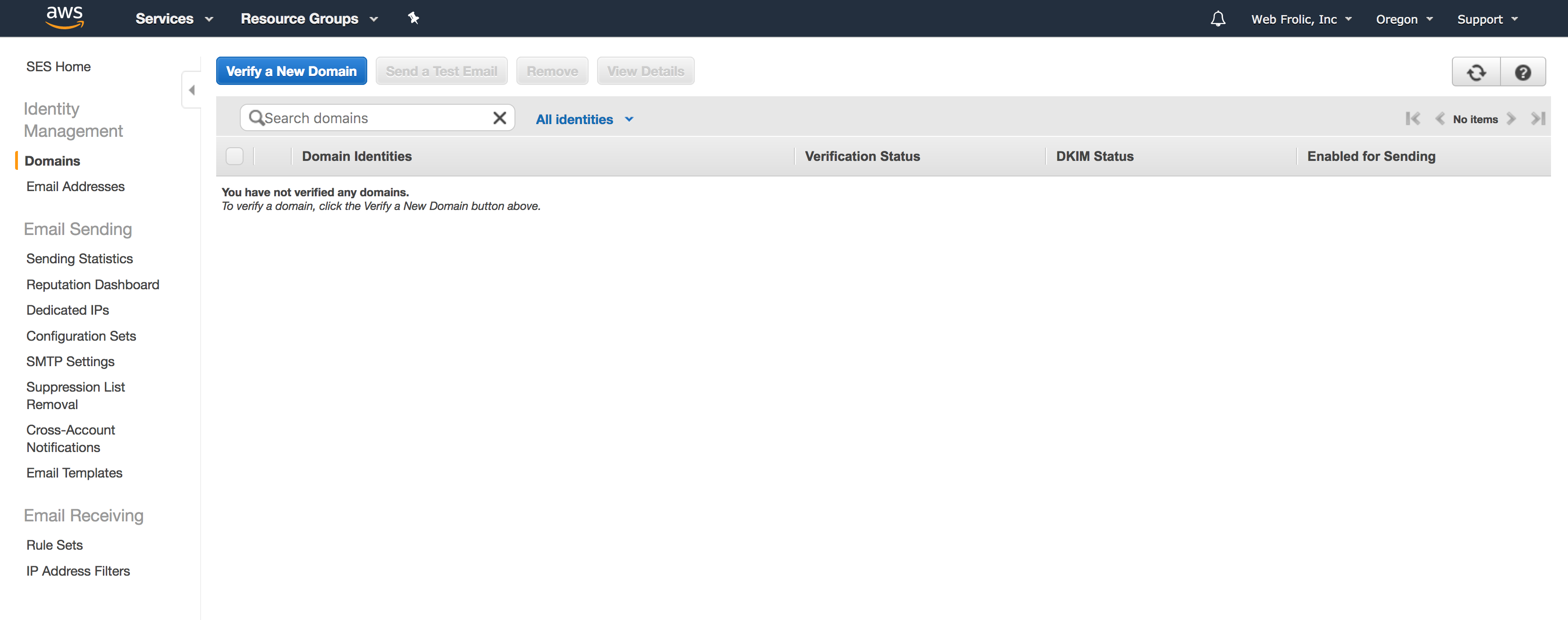1568x620 pixels.
Task: Clear search with the X icon
Action: tap(499, 118)
